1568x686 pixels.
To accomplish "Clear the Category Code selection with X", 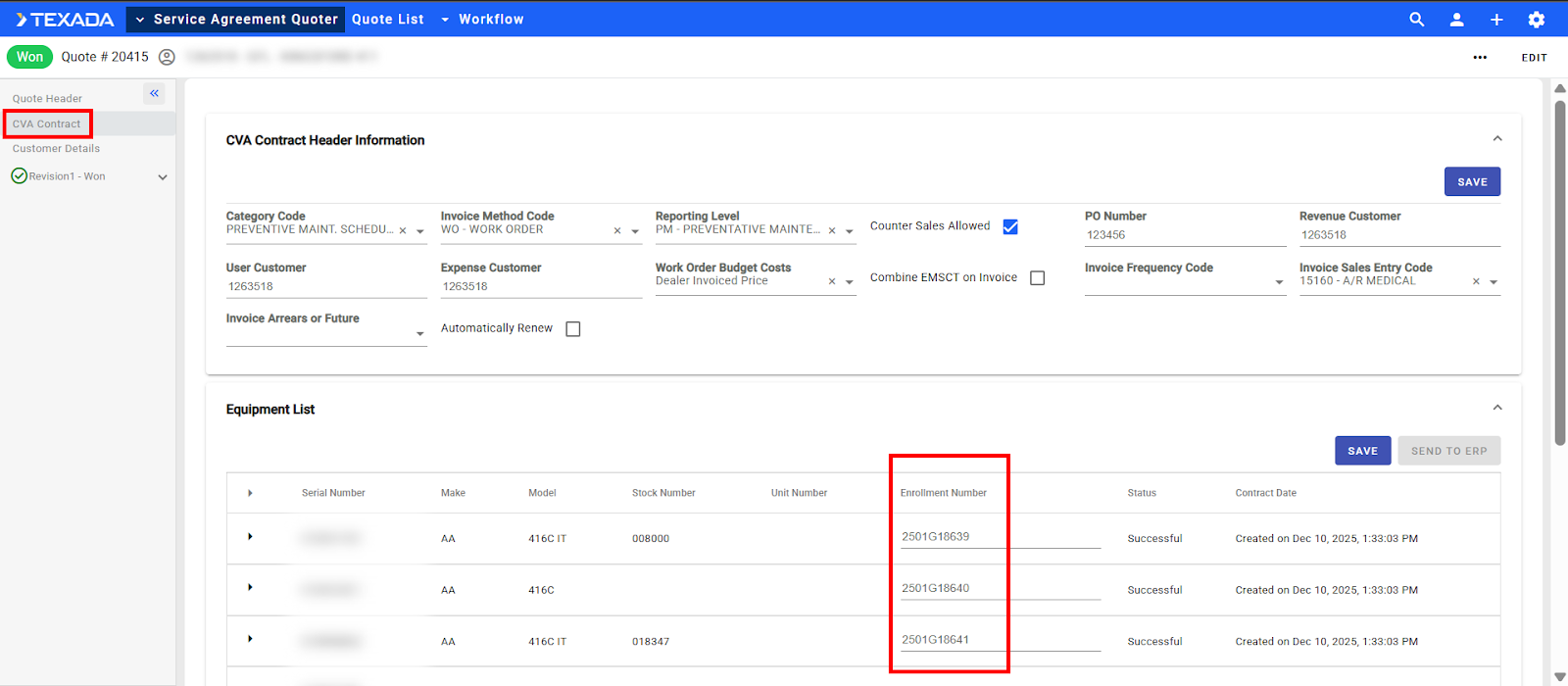I will 403,231.
